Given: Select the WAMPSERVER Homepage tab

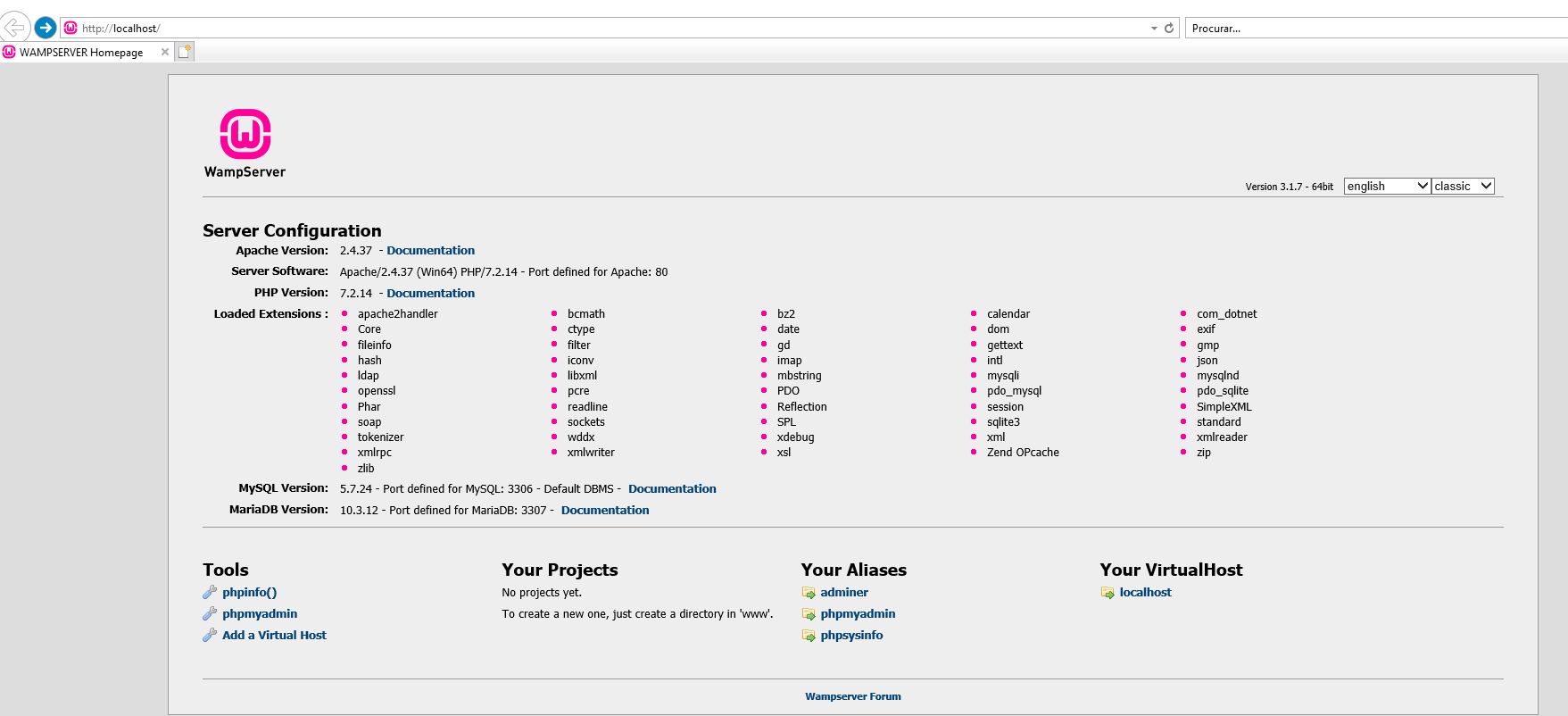Looking at the screenshot, I should point(86,52).
